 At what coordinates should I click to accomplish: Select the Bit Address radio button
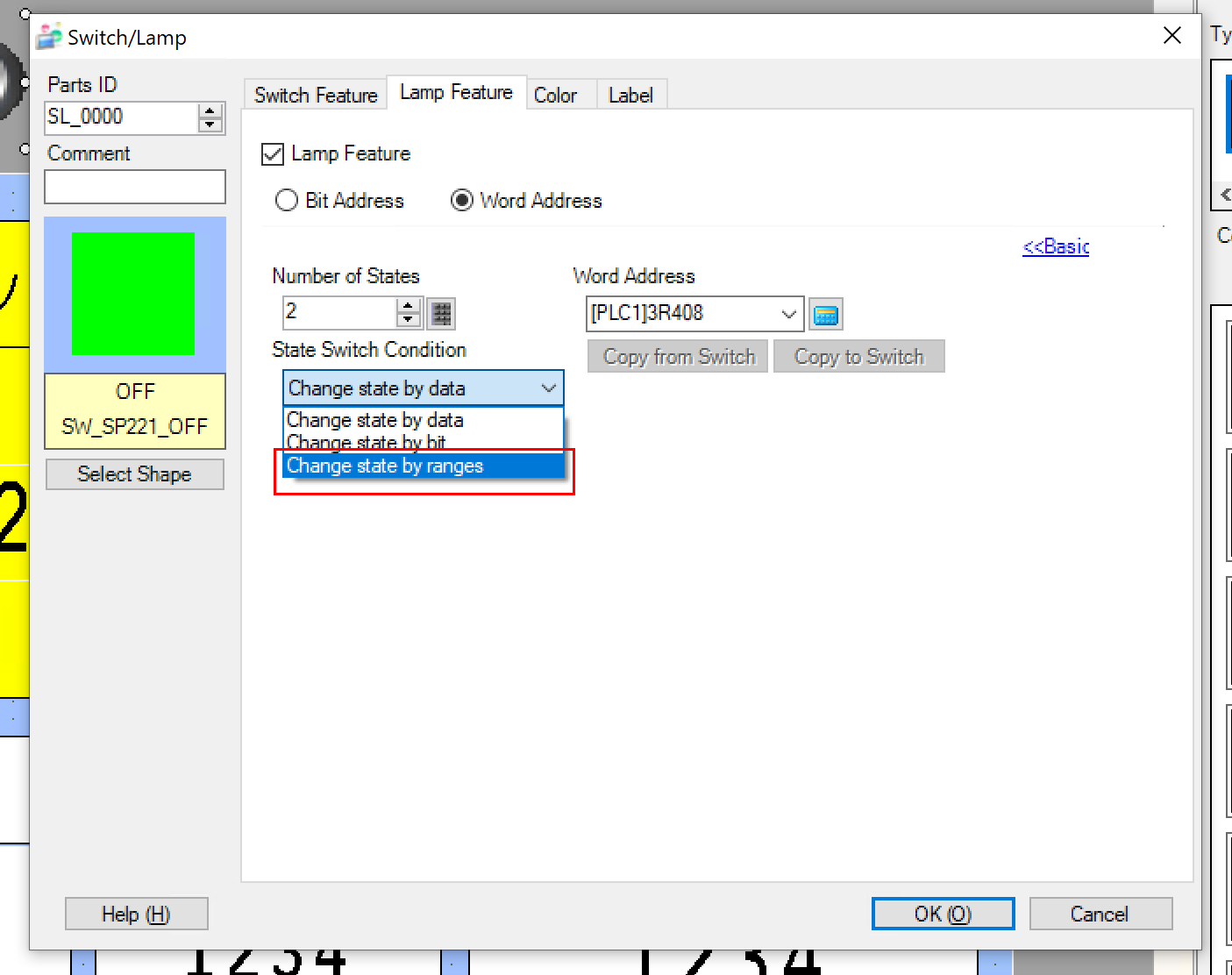pos(287,201)
